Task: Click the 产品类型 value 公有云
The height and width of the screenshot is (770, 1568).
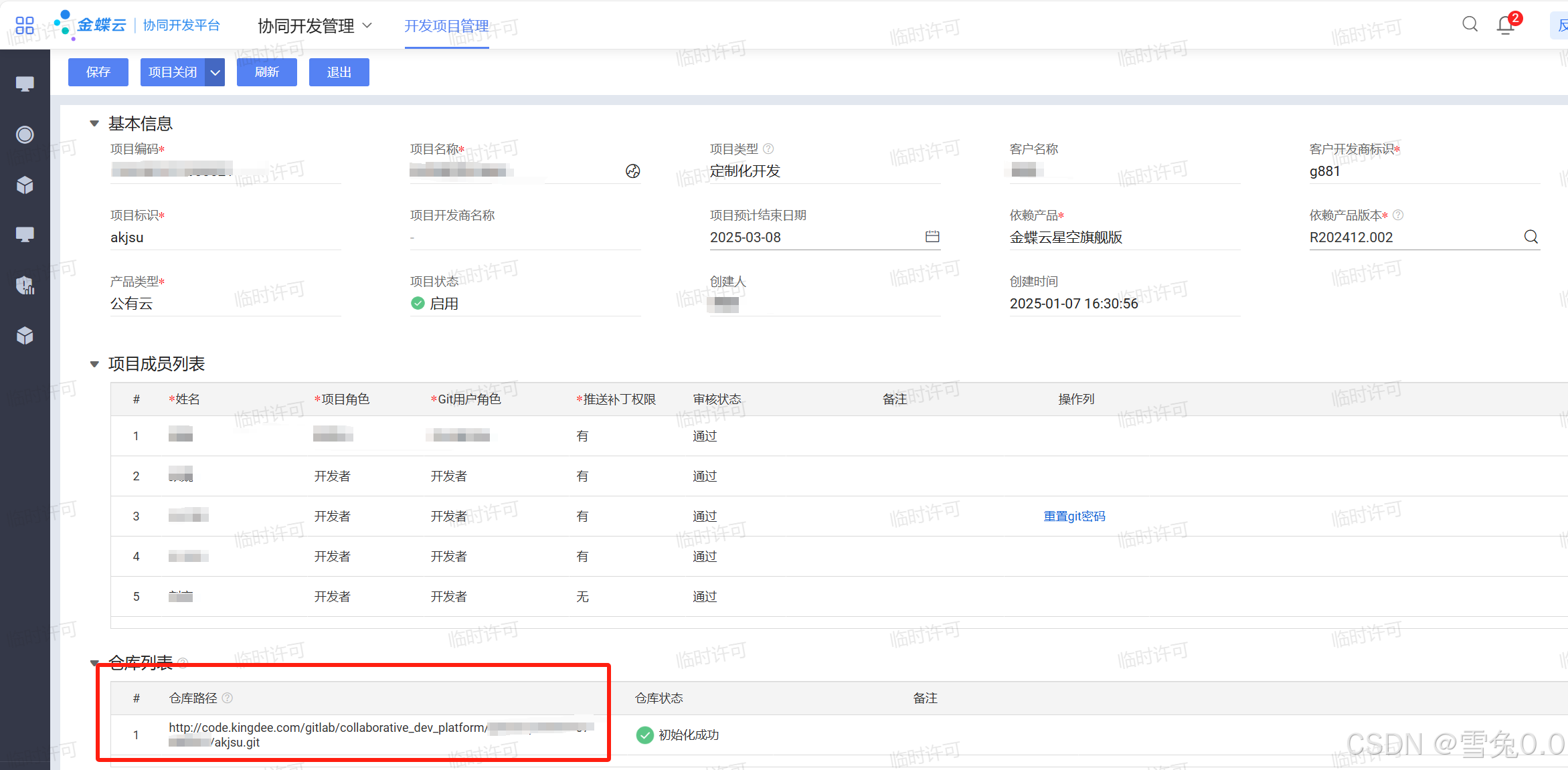Action: pyautogui.click(x=132, y=303)
